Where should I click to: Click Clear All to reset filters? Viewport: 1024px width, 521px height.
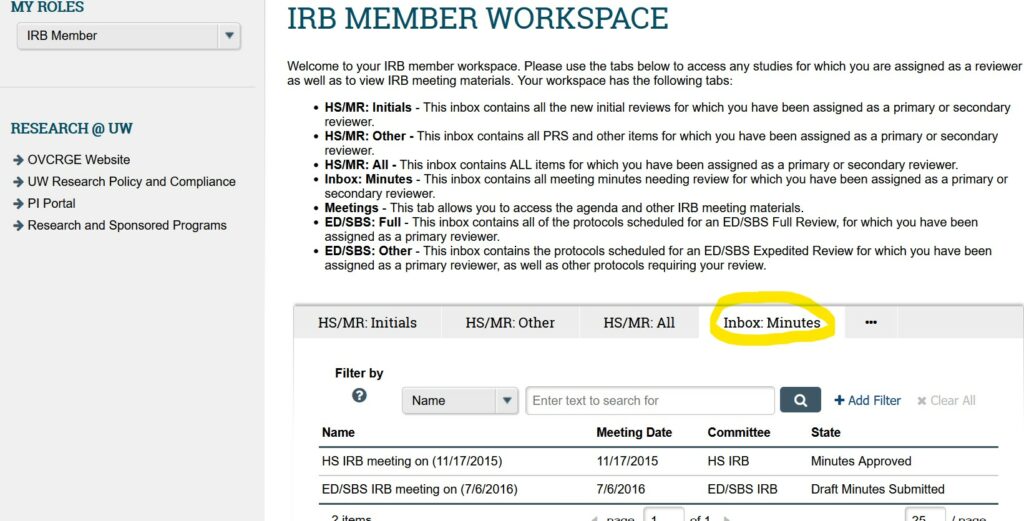(x=946, y=400)
